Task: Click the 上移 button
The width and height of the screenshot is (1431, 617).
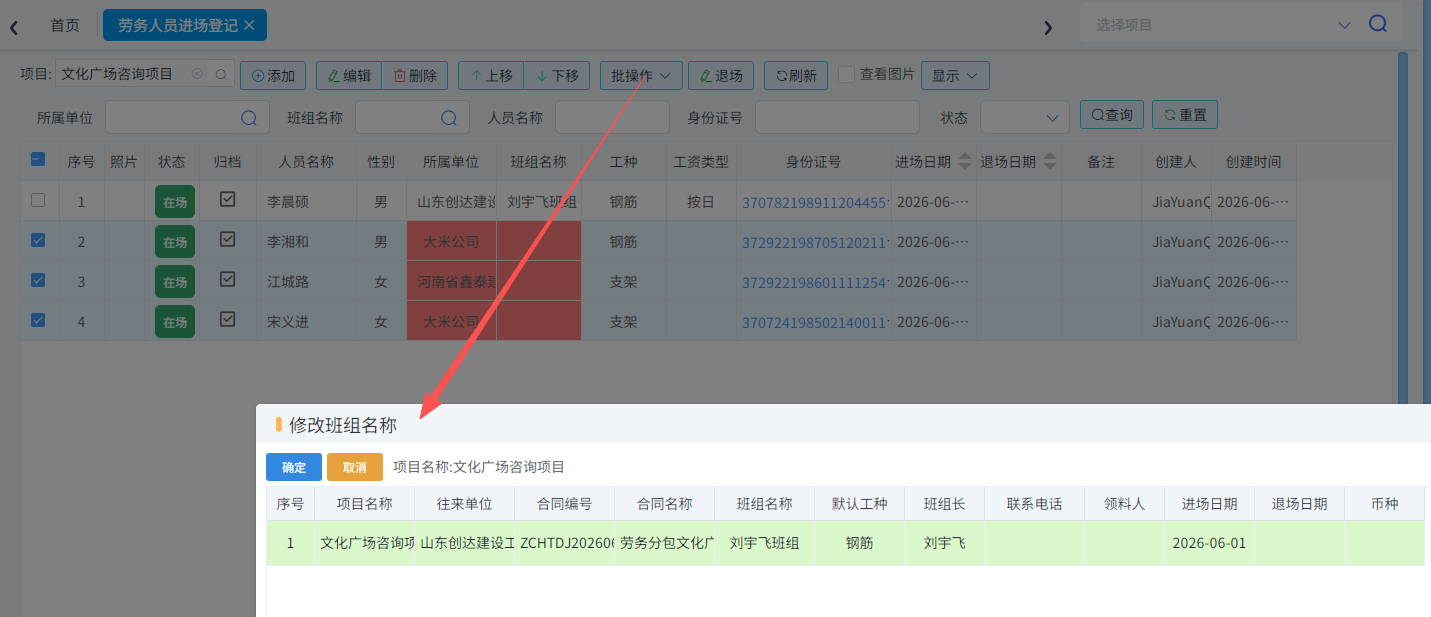Action: click(x=491, y=75)
